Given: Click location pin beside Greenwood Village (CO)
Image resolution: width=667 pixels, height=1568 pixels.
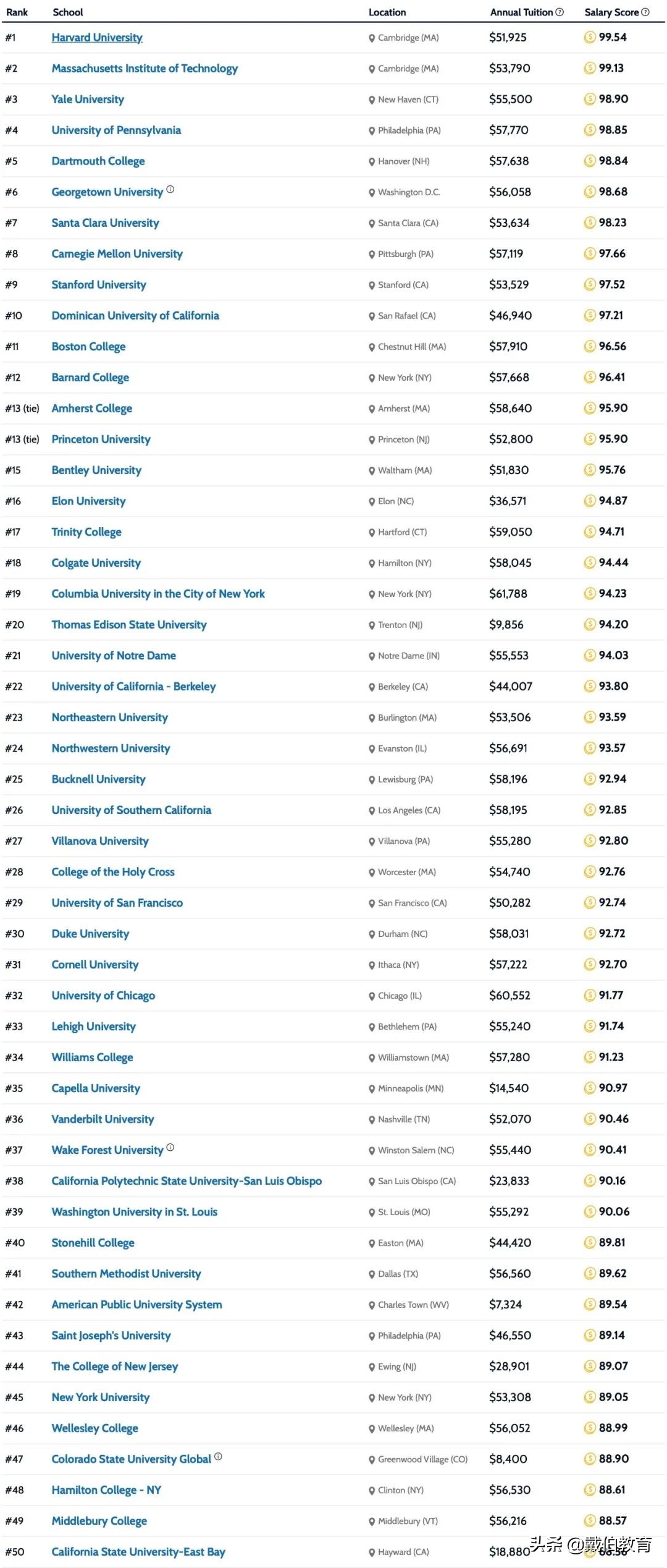Looking at the screenshot, I should point(372,1460).
